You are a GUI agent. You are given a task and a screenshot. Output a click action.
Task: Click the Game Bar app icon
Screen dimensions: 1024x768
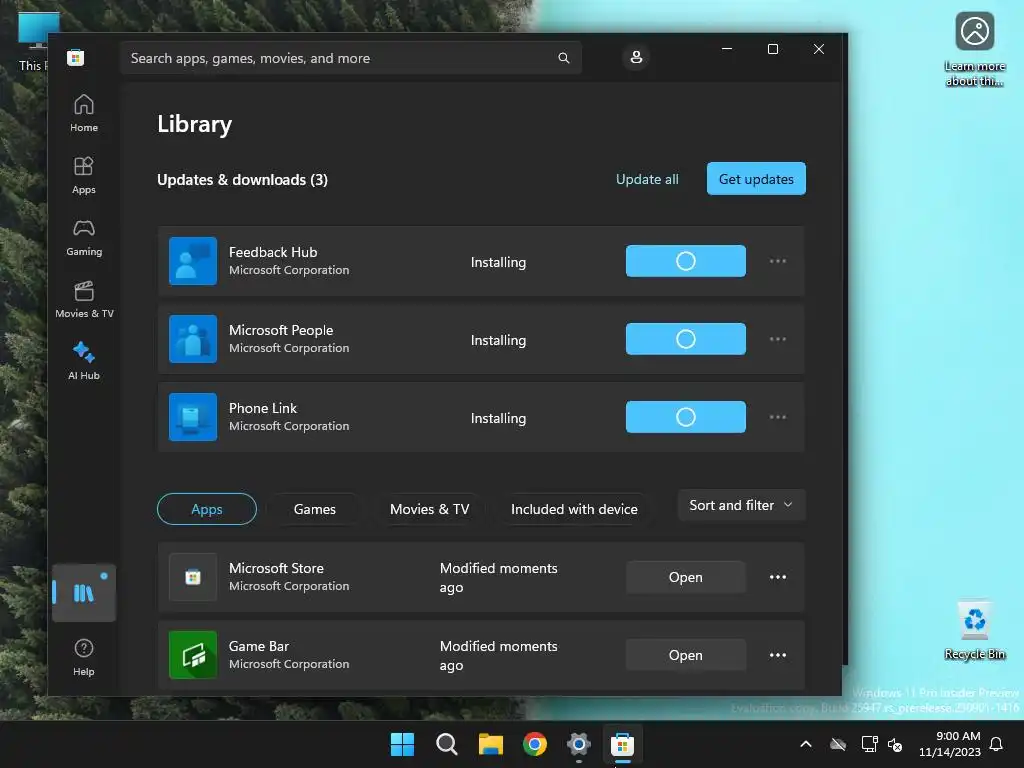[x=193, y=655]
